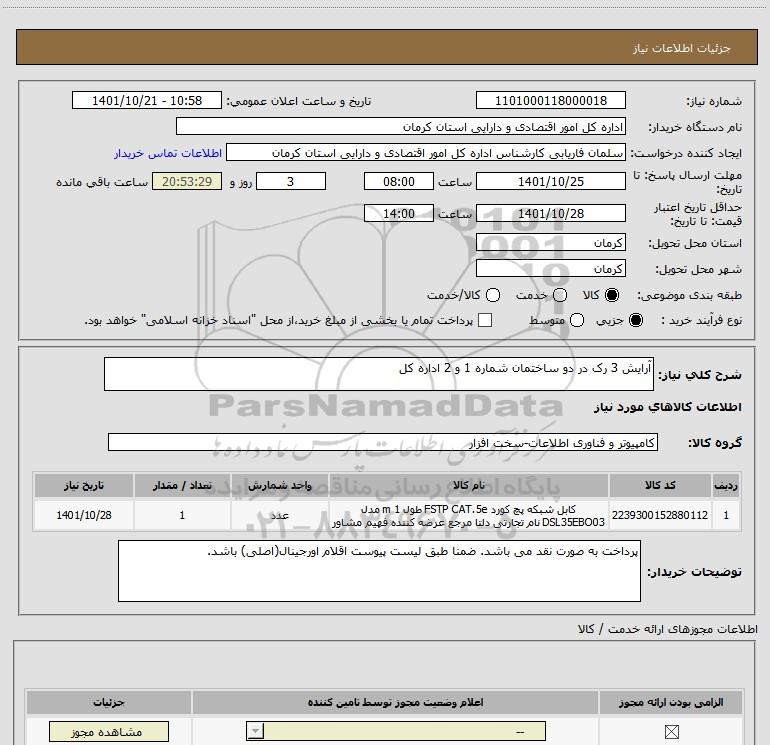Image resolution: width=770 pixels, height=745 pixels.
Task: Click the price validity date 1401/10/28
Action: tap(550, 213)
